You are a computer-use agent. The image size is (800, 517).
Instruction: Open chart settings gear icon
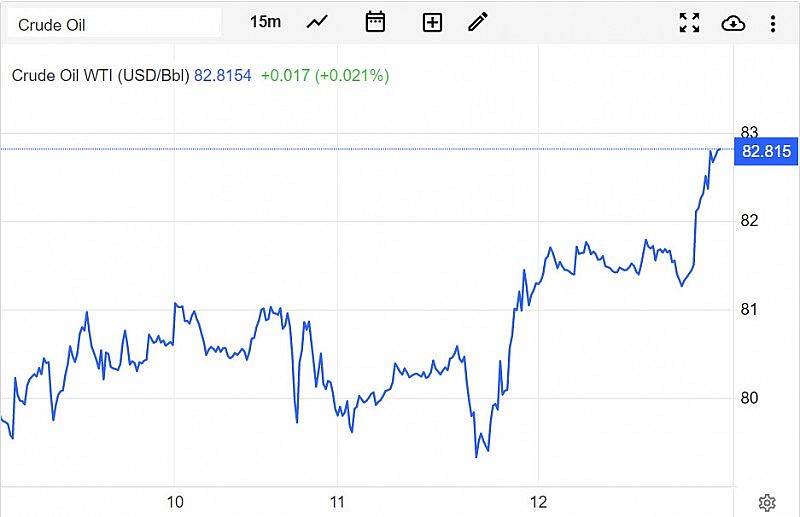[x=767, y=502]
